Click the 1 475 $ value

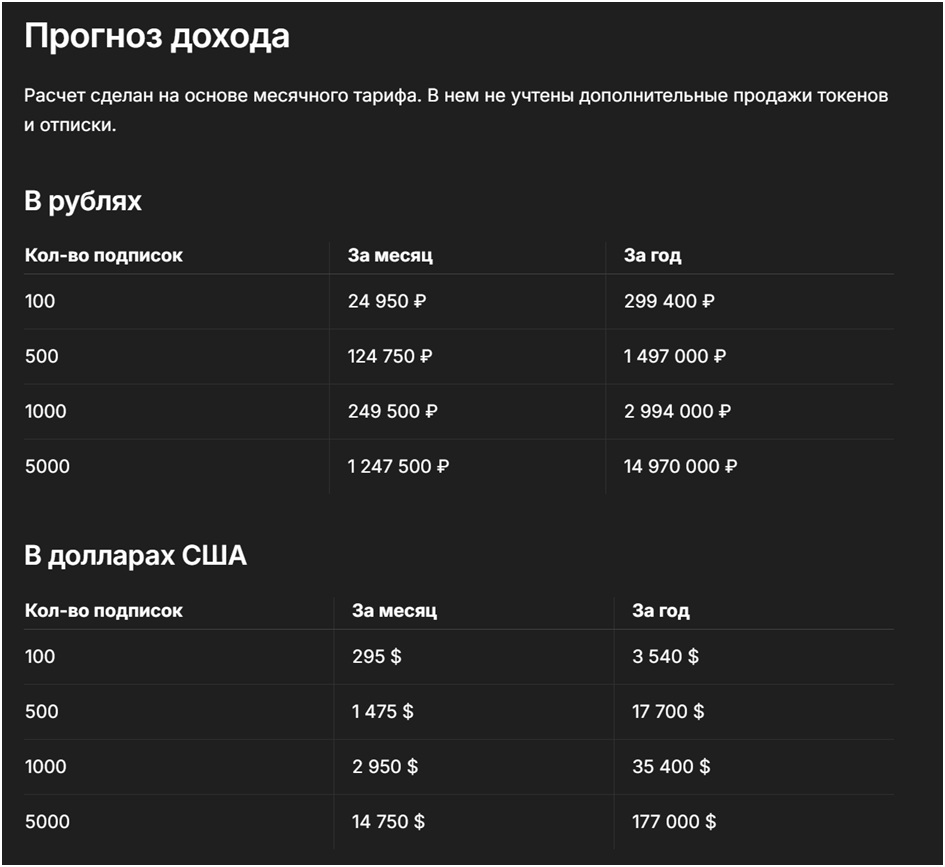[383, 711]
